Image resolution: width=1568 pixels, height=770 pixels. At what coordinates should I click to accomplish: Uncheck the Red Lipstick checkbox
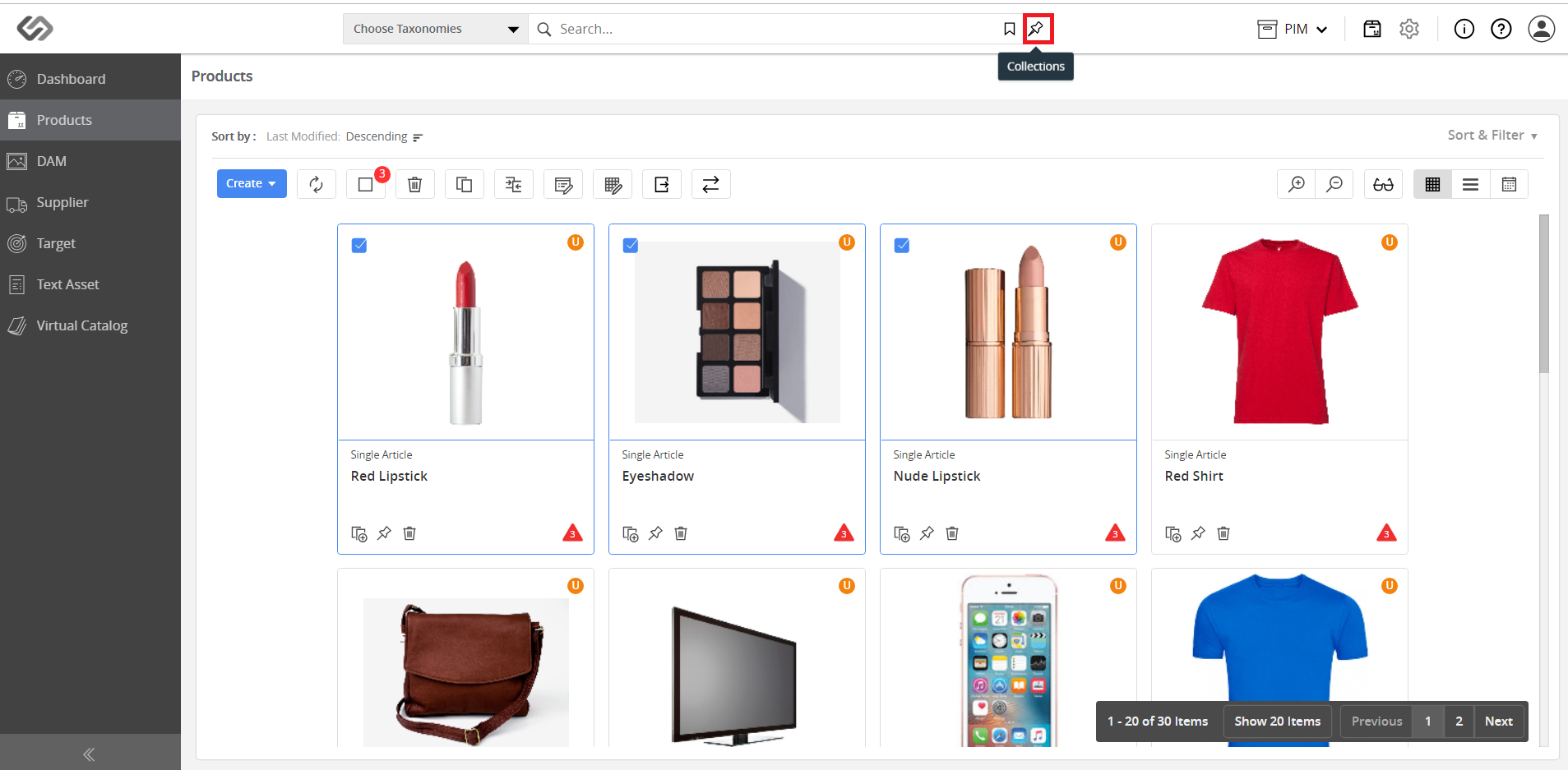click(x=359, y=245)
